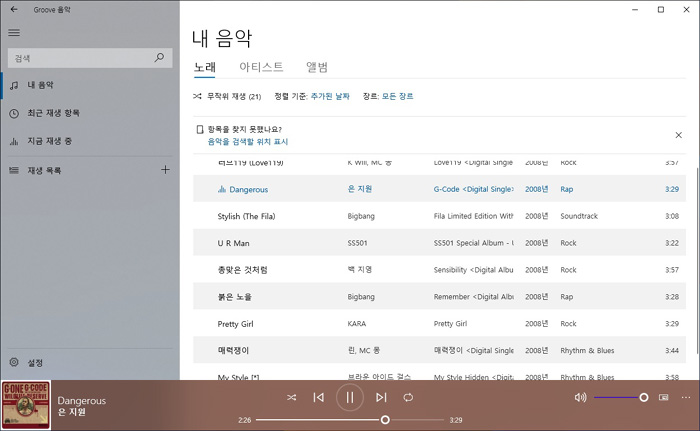Pause playback
Viewport: 700px width, 431px height.
pyautogui.click(x=350, y=397)
